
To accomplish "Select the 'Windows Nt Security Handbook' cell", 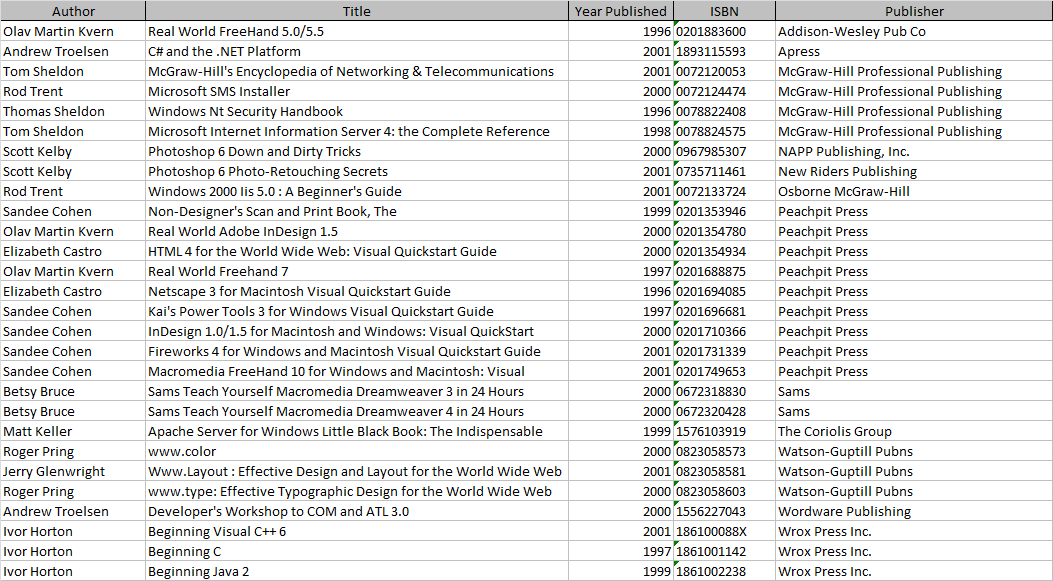I will coord(357,111).
